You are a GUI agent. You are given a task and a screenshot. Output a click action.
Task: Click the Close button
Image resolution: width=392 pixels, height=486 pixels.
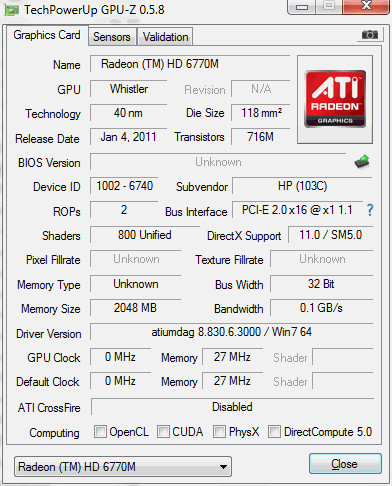(345, 464)
